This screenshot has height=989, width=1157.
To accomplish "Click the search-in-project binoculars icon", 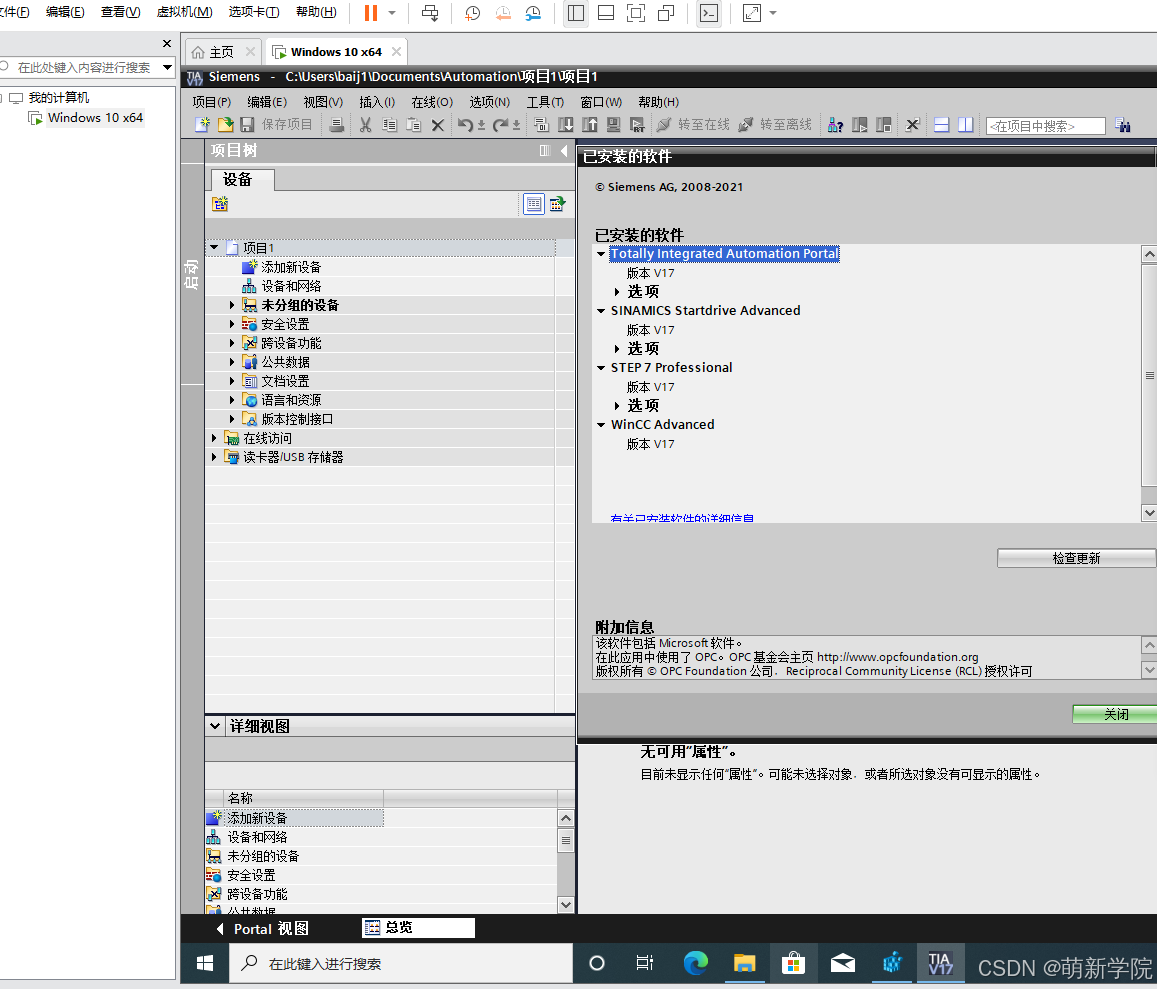I will coord(1123,125).
